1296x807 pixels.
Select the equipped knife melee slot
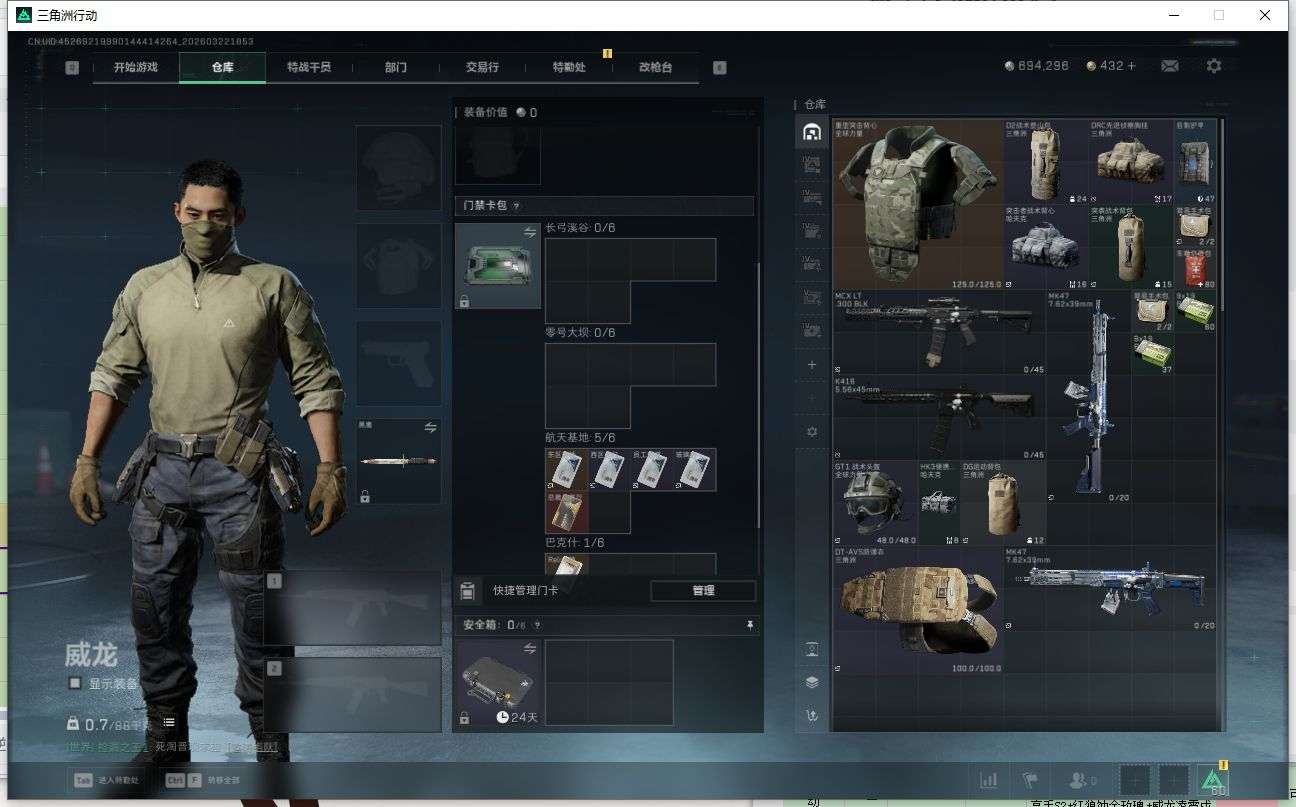point(399,461)
